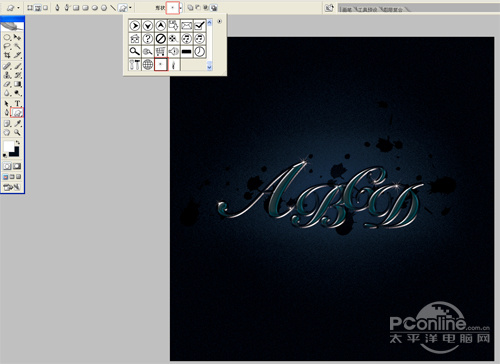Open the shape picker flyout menu
Viewport: 500px width, 364px height.
(x=219, y=21)
